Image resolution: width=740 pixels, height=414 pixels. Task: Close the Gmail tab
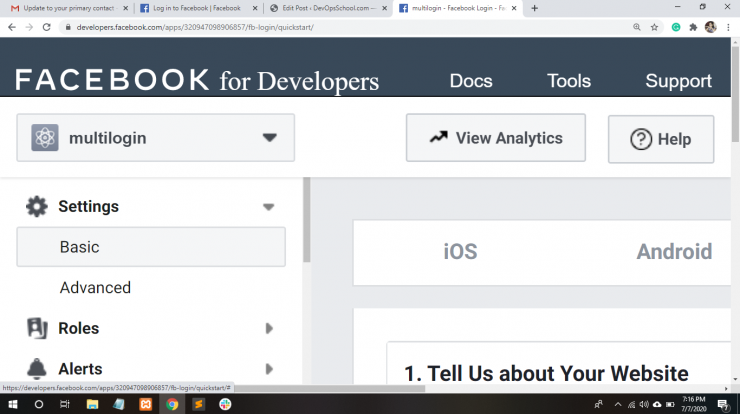126,8
